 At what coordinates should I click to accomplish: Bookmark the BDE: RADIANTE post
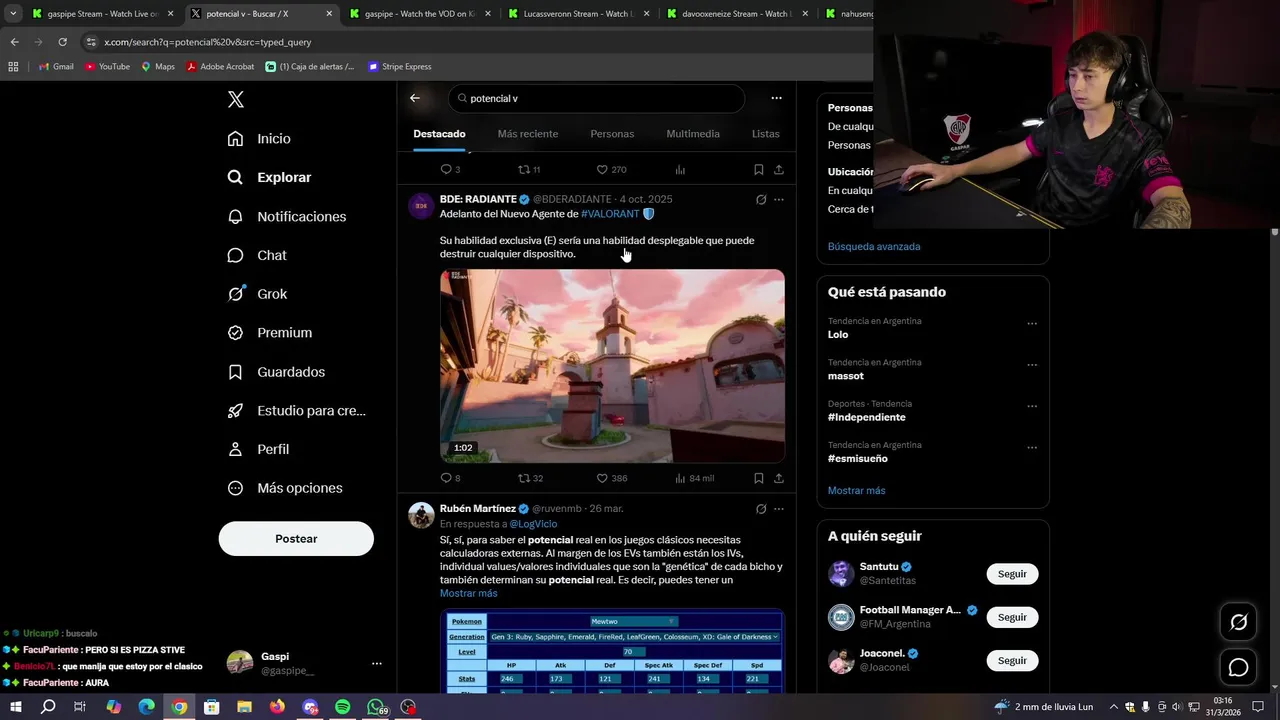[x=759, y=478]
